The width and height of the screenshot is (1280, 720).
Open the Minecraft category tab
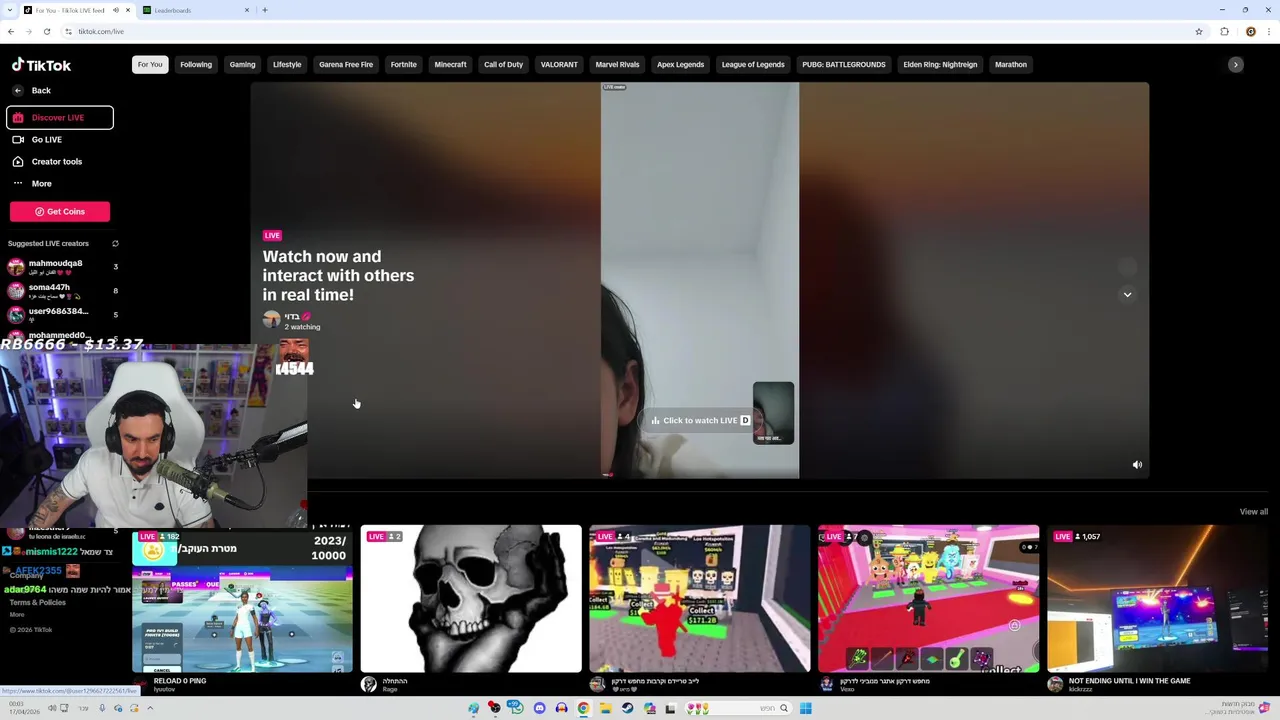(x=450, y=65)
